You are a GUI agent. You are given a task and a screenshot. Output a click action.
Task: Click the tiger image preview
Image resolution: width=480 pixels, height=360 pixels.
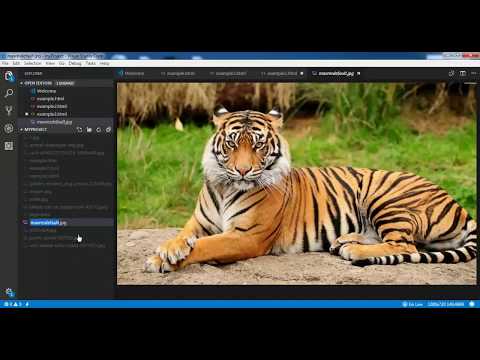tap(297, 184)
